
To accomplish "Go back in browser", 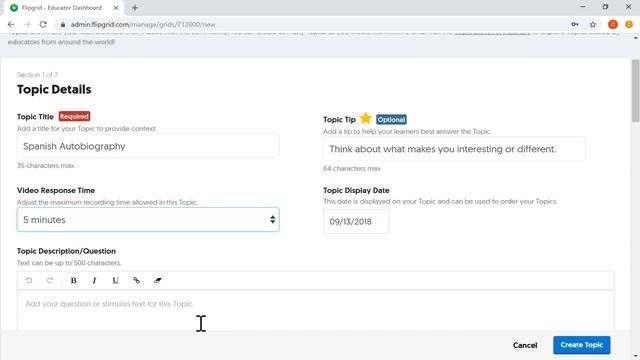I will [11, 24].
